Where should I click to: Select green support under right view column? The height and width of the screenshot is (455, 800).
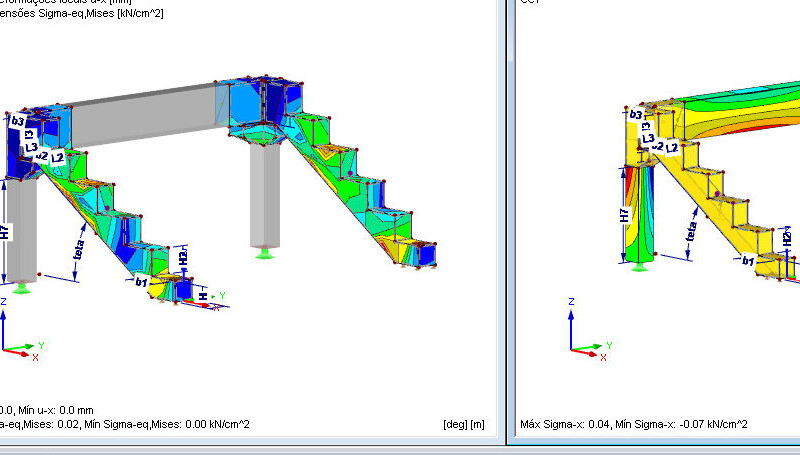639,266
